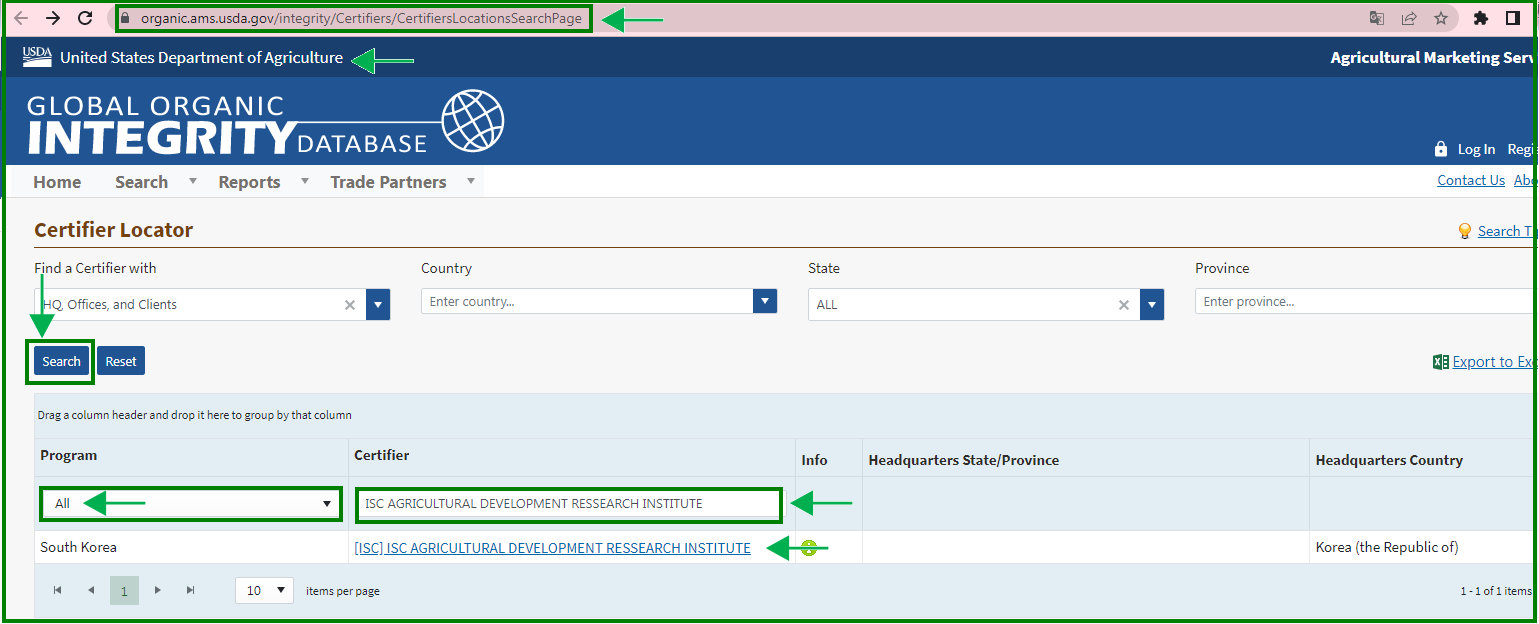The height and width of the screenshot is (624, 1539).
Task: Go to the next results page arrow
Action: coord(157,591)
